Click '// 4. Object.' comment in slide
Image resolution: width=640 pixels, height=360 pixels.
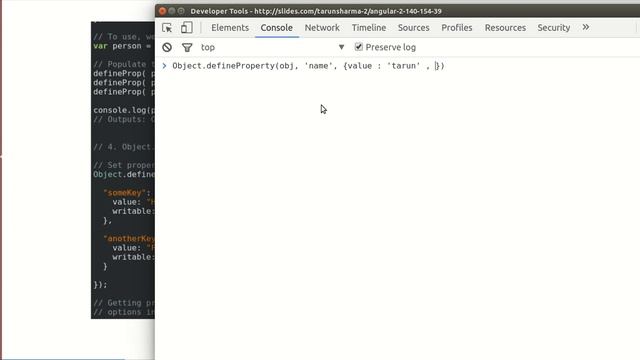point(124,147)
